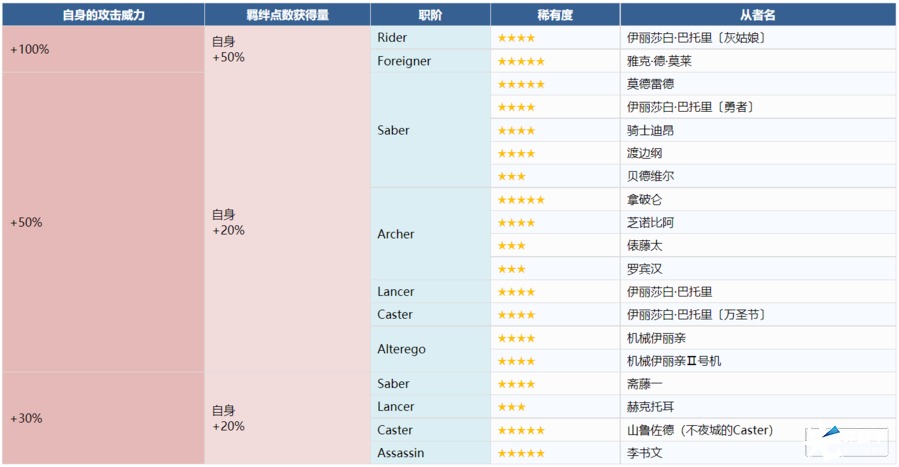Click the servant name 机械伊丽亲Ⅱ号机
Viewport: 899px width, 467px height.
click(674, 361)
